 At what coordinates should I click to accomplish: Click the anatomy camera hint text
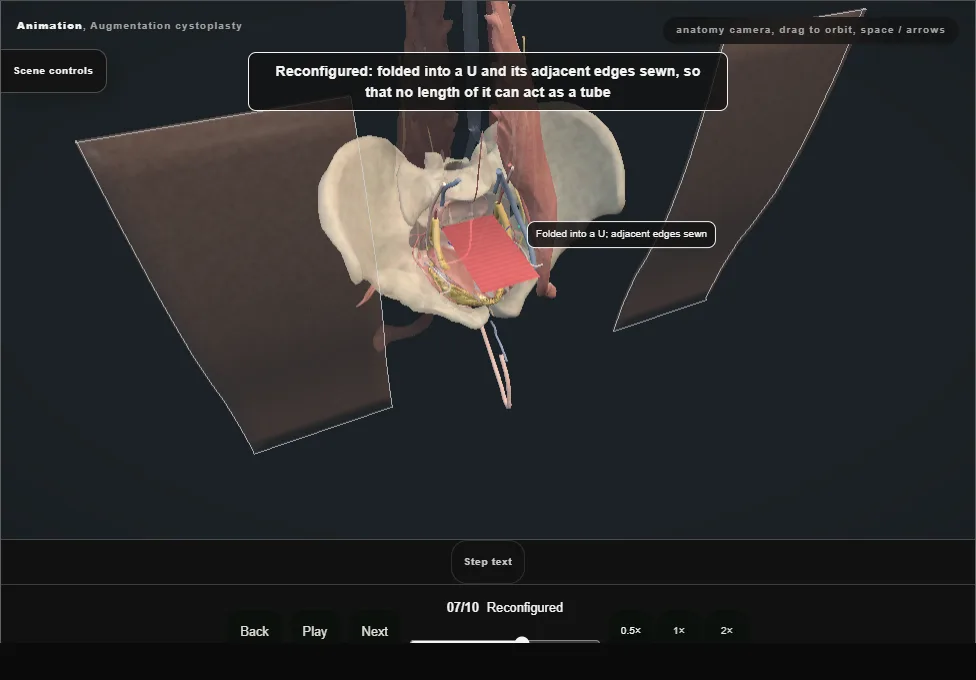810,30
